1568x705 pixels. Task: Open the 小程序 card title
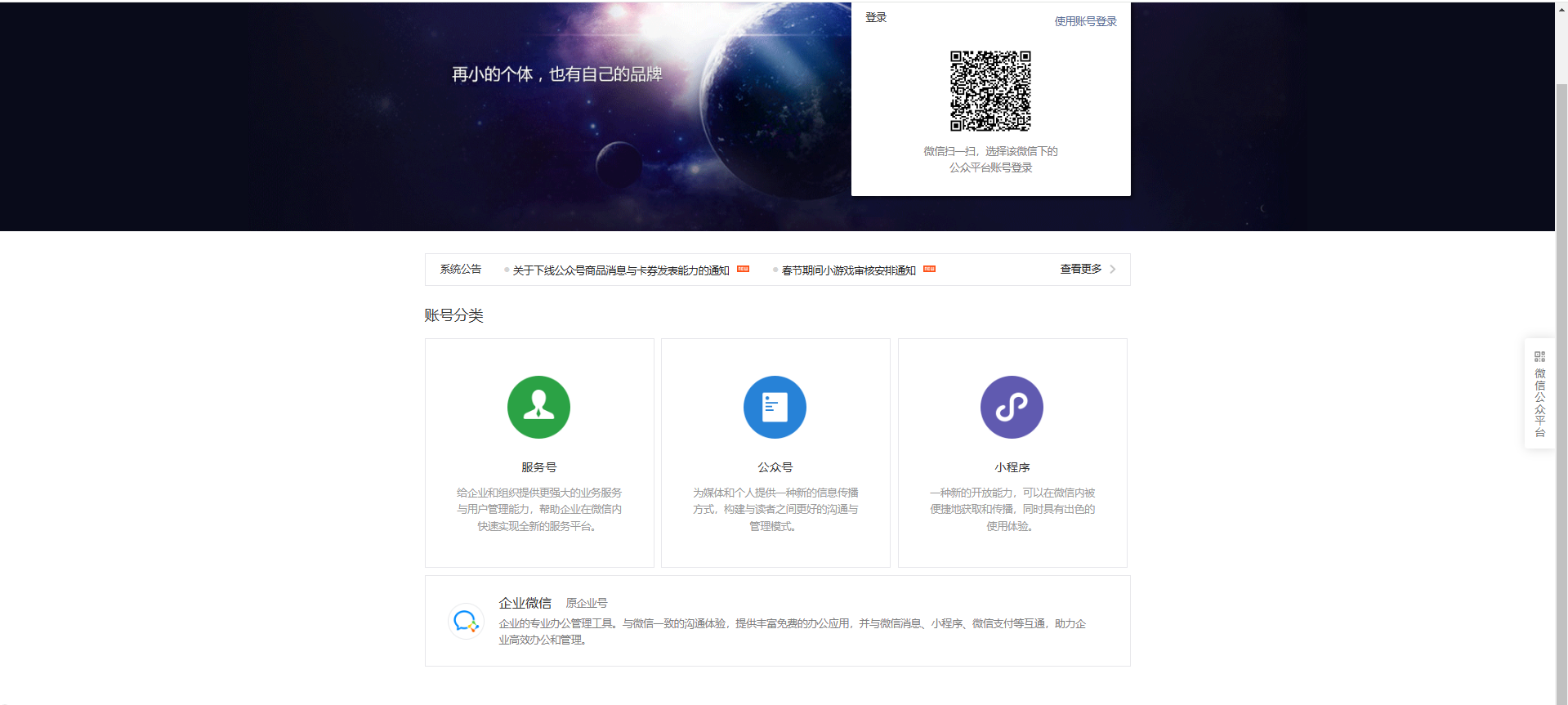point(1012,467)
